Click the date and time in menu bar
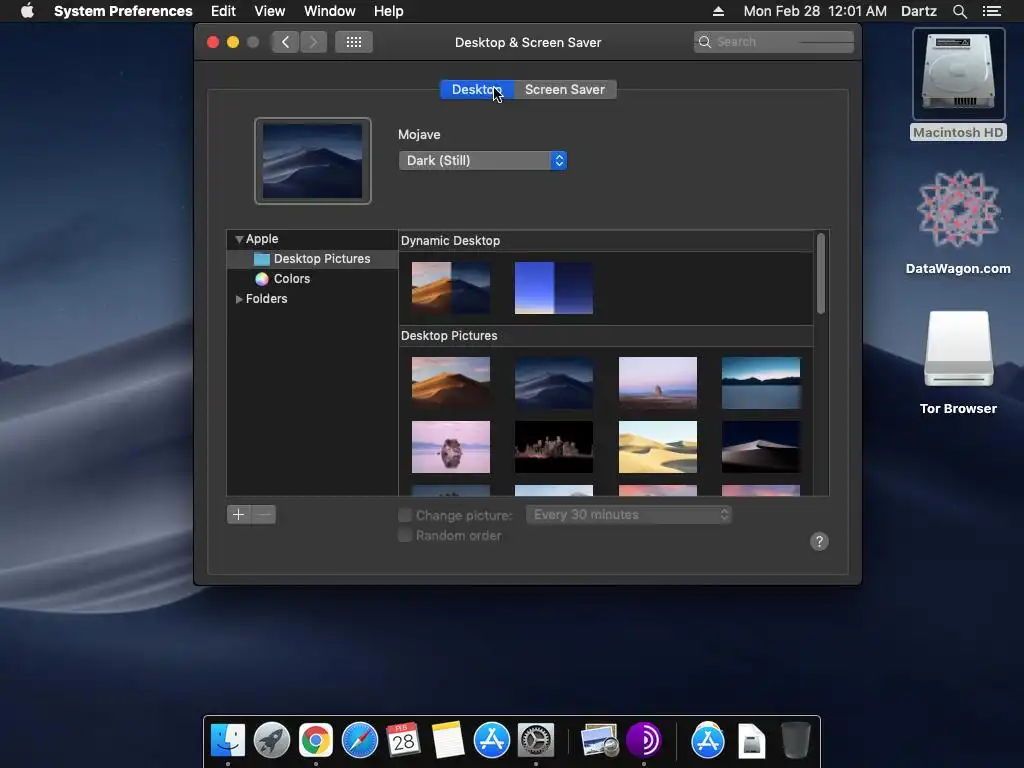This screenshot has width=1024, height=768. click(815, 11)
